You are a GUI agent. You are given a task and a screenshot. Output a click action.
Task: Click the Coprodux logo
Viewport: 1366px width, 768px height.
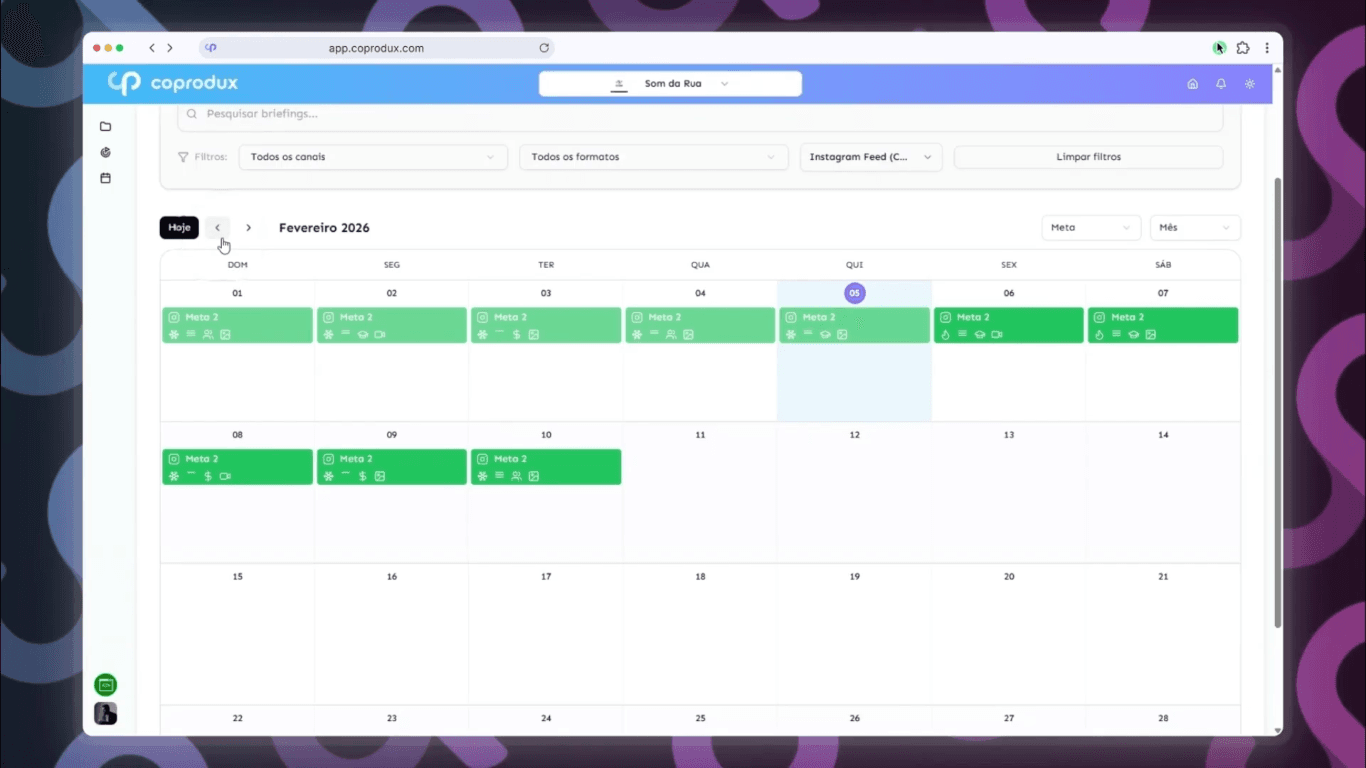(x=173, y=83)
